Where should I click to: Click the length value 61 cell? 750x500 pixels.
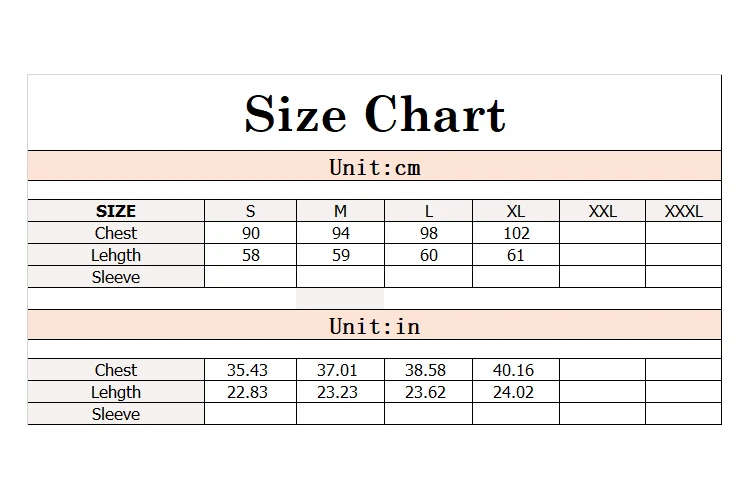(x=516, y=255)
